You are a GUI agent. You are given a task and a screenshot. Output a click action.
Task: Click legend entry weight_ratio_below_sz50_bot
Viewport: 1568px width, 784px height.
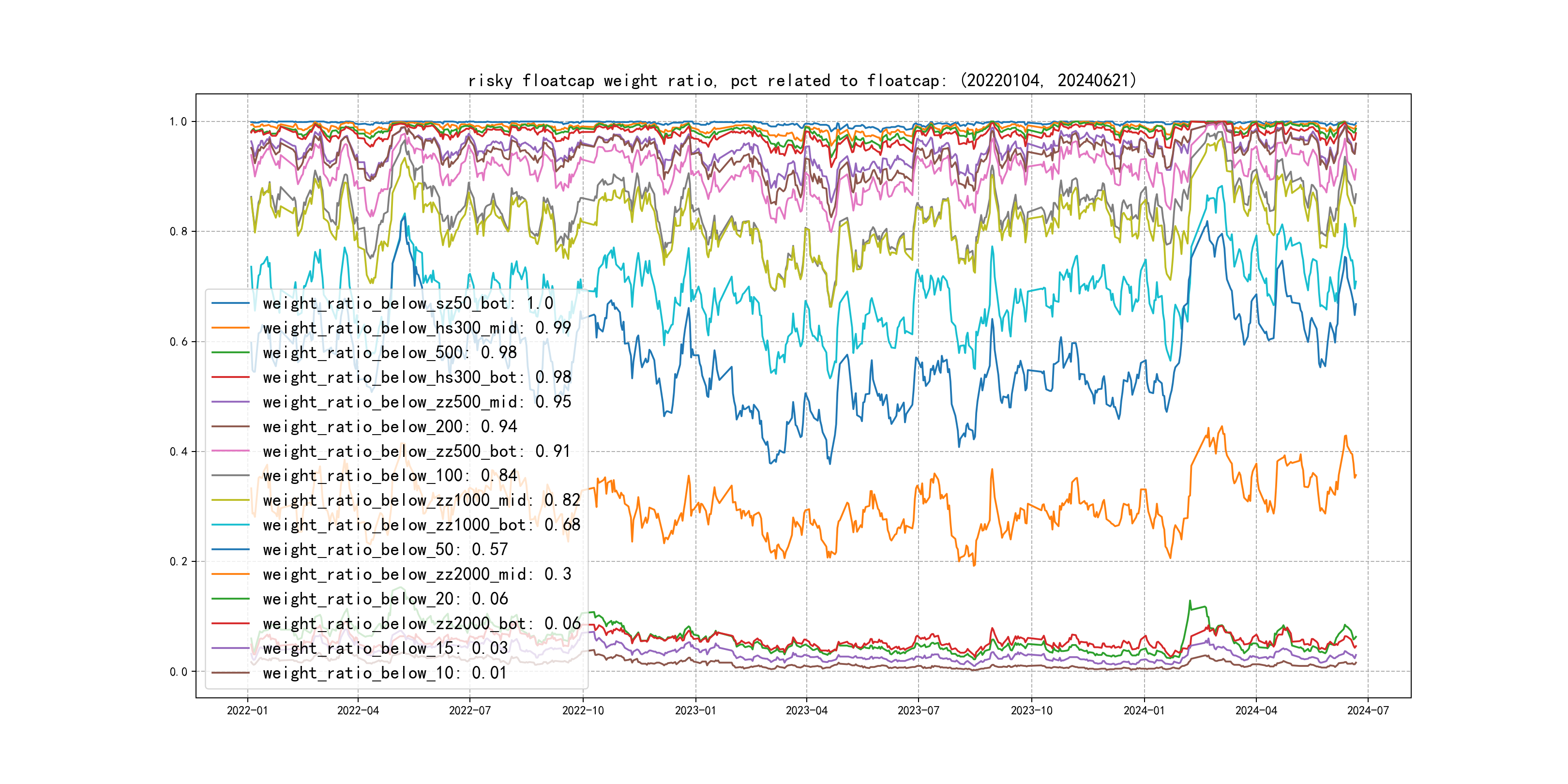pyautogui.click(x=407, y=303)
